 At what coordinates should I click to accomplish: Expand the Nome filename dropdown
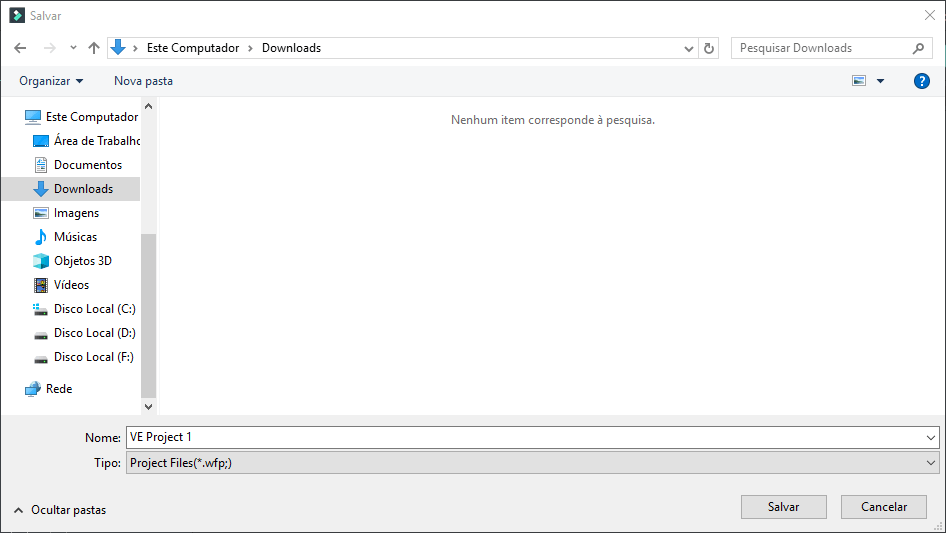(930, 438)
